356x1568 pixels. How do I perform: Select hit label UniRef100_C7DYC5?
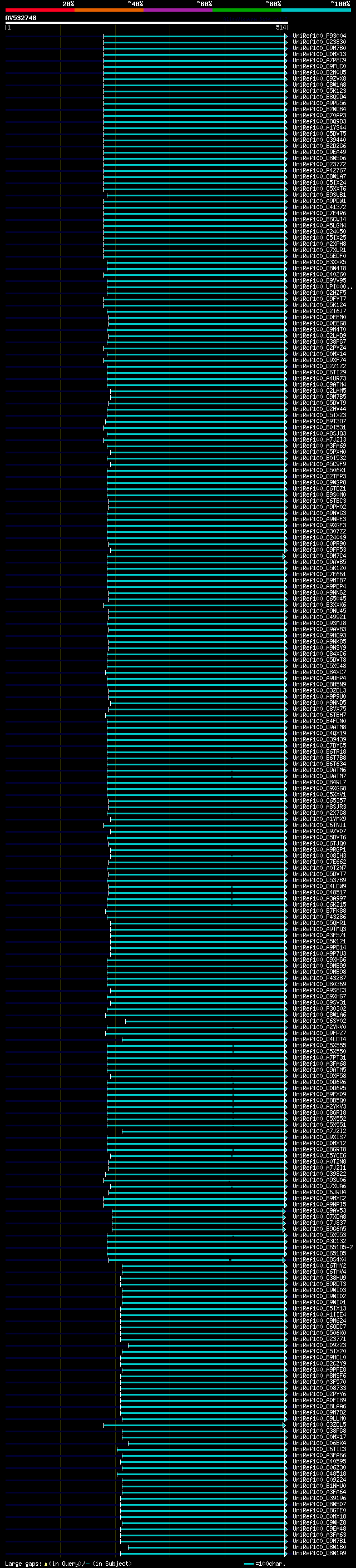click(319, 746)
